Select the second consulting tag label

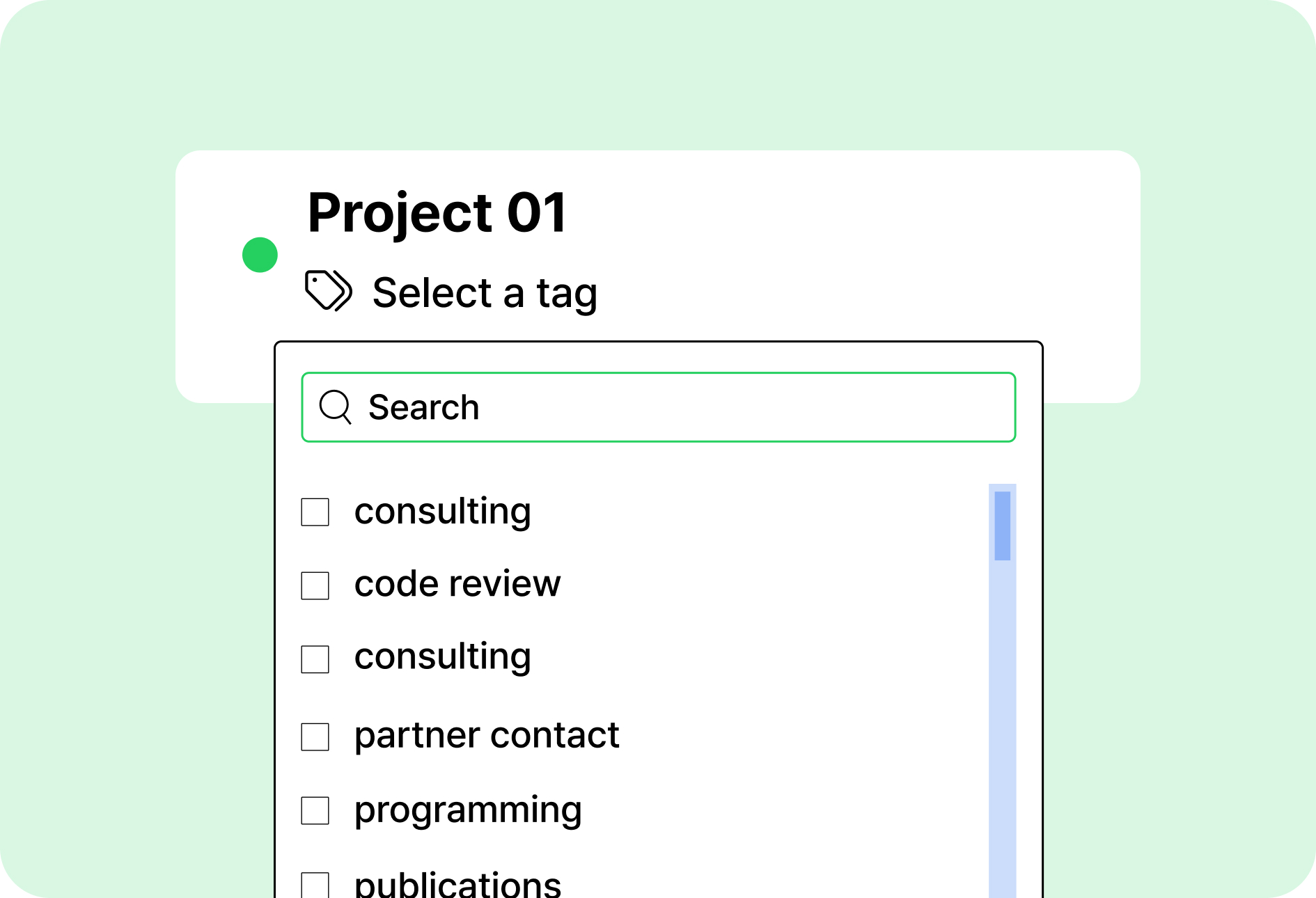[442, 656]
